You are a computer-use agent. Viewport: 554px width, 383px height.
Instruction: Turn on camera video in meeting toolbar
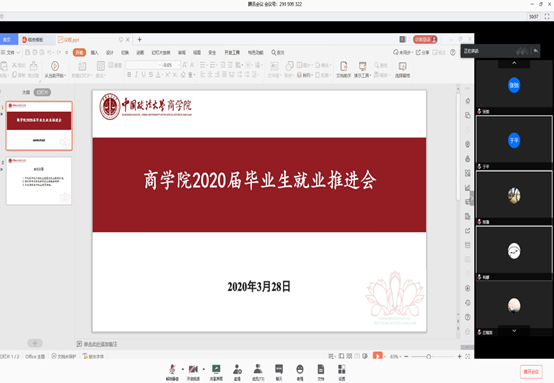point(193,372)
